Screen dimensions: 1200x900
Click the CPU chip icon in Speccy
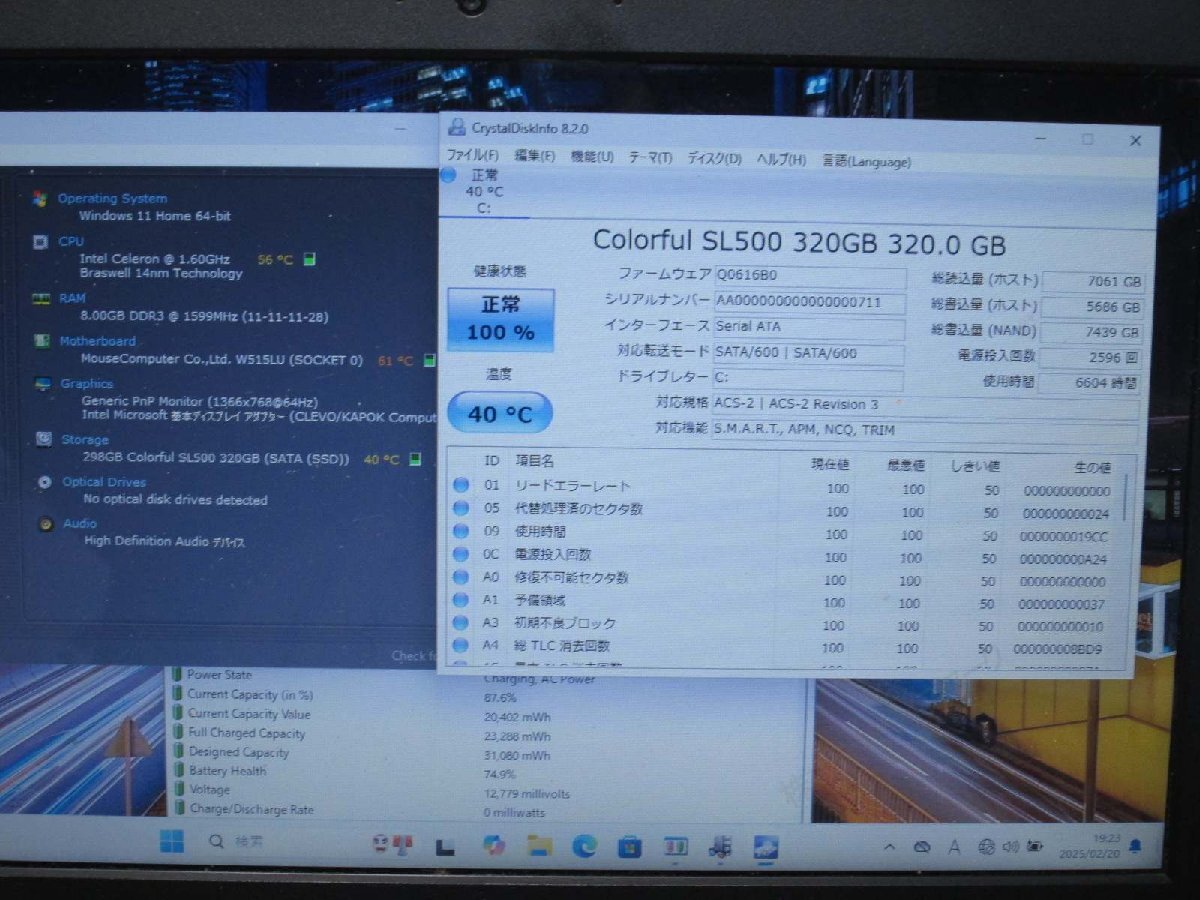tap(40, 242)
